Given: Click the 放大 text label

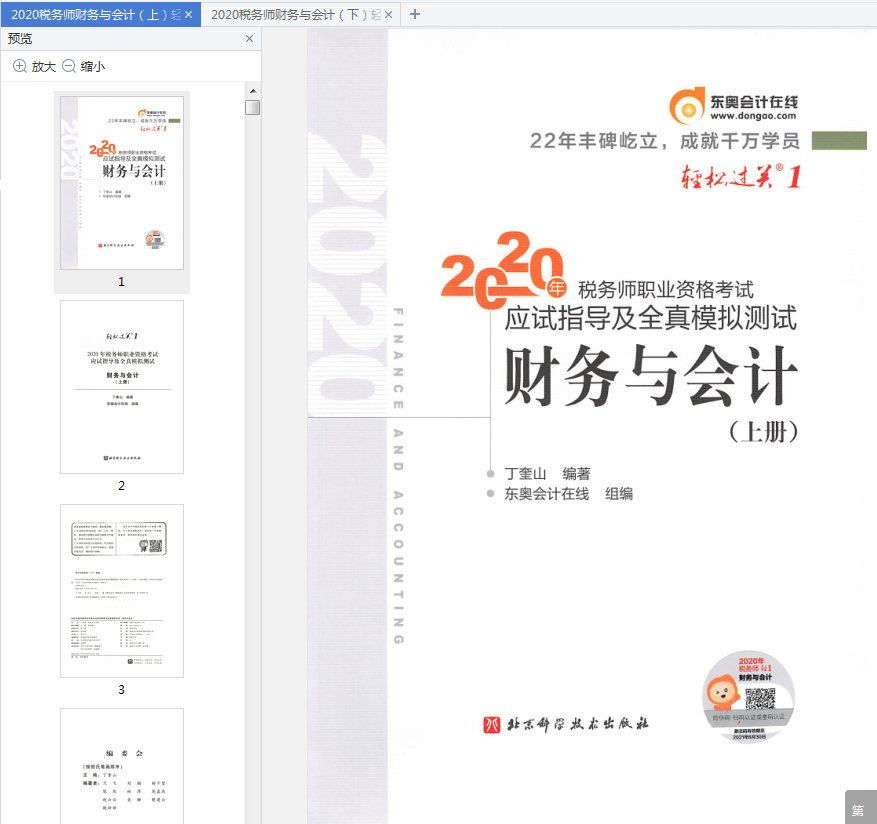Looking at the screenshot, I should point(44,67).
